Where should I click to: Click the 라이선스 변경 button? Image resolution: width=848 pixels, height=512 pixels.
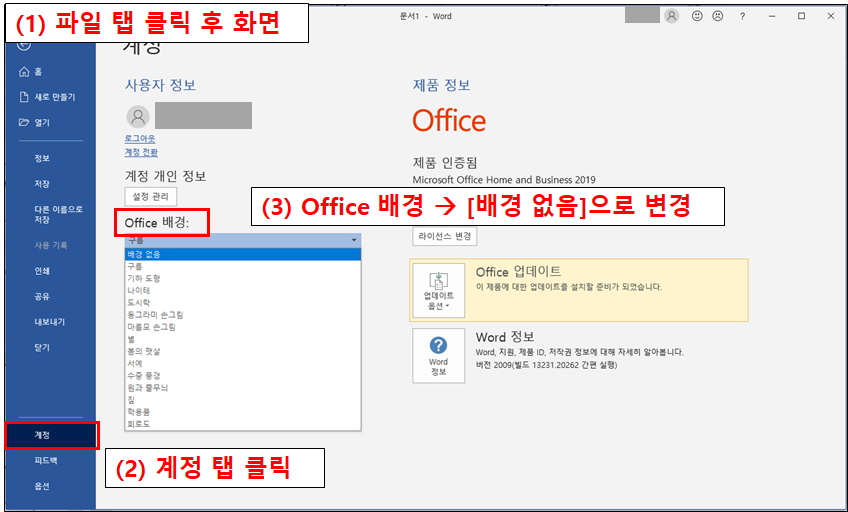(445, 236)
